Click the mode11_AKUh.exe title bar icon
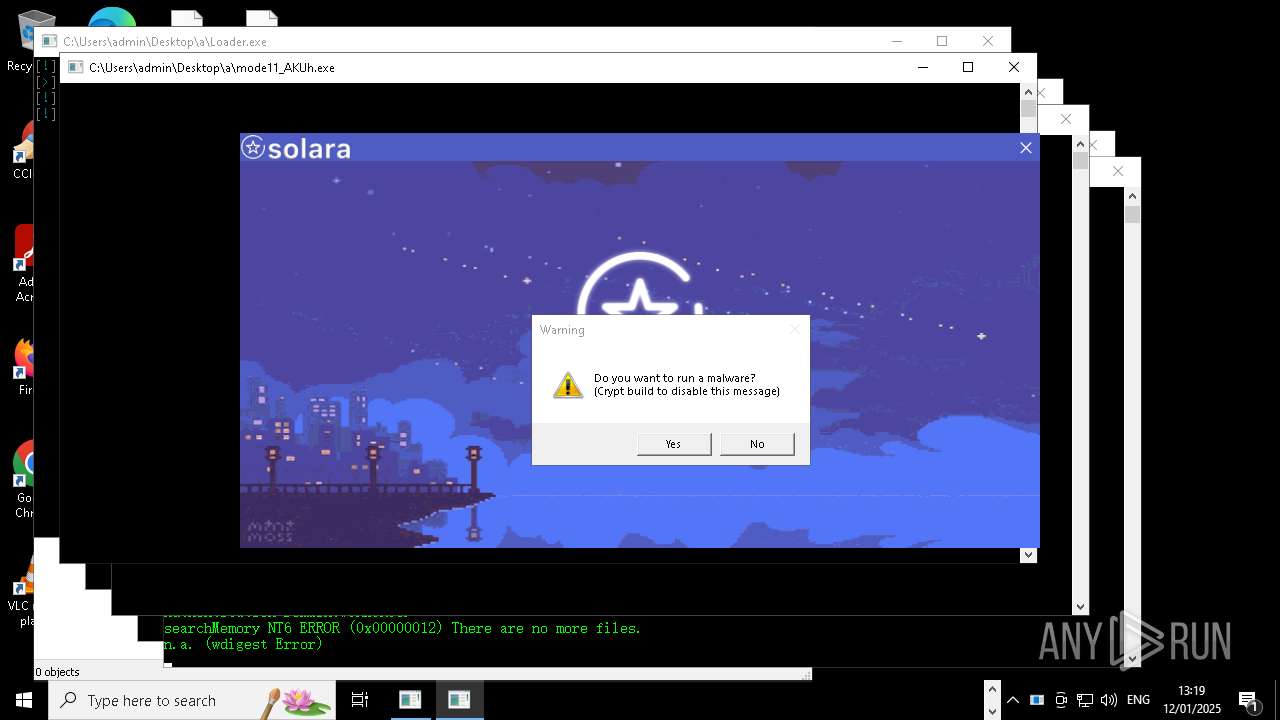Viewport: 1280px width, 720px height. coord(75,68)
